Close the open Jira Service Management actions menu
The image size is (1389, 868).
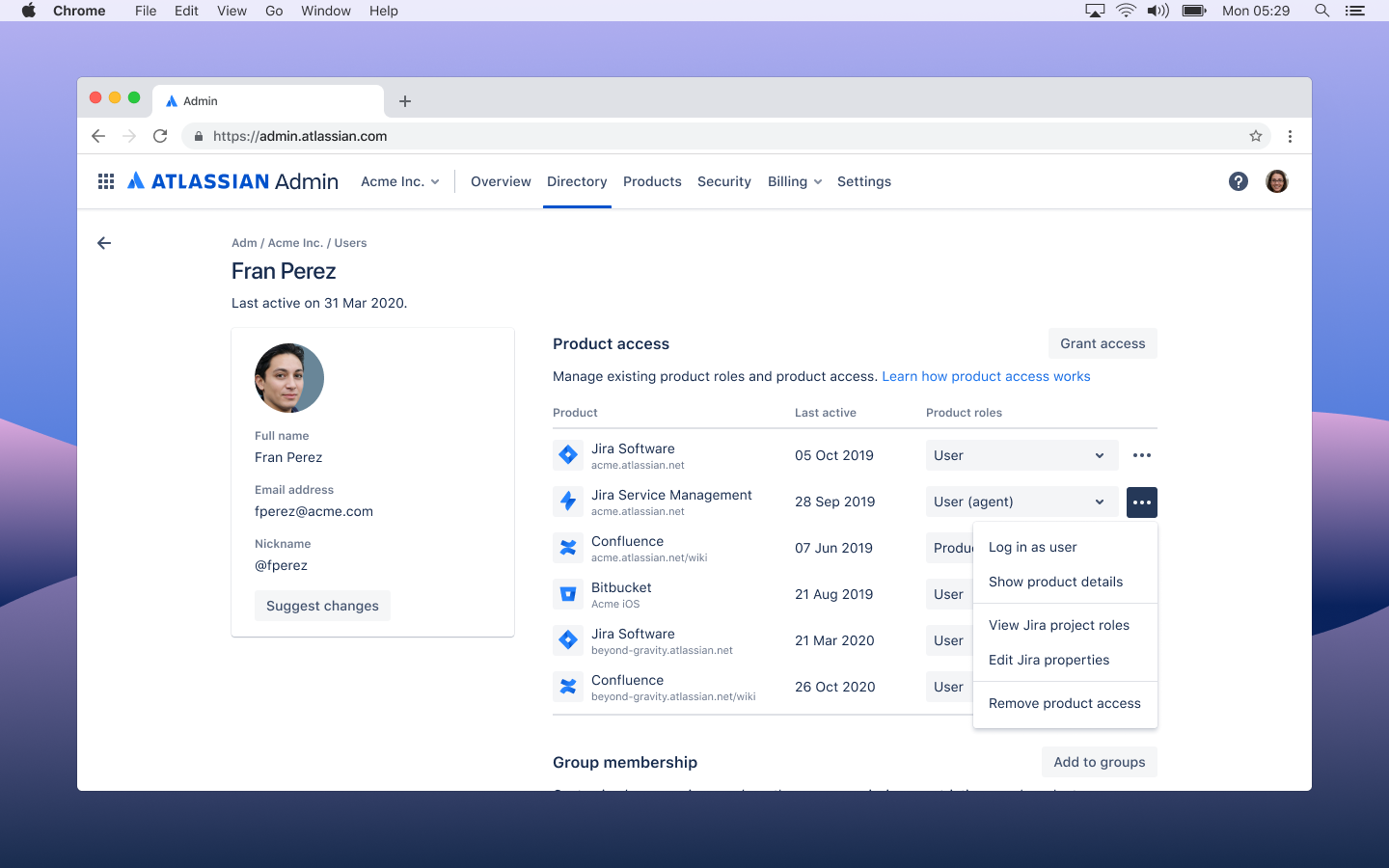click(x=1142, y=502)
